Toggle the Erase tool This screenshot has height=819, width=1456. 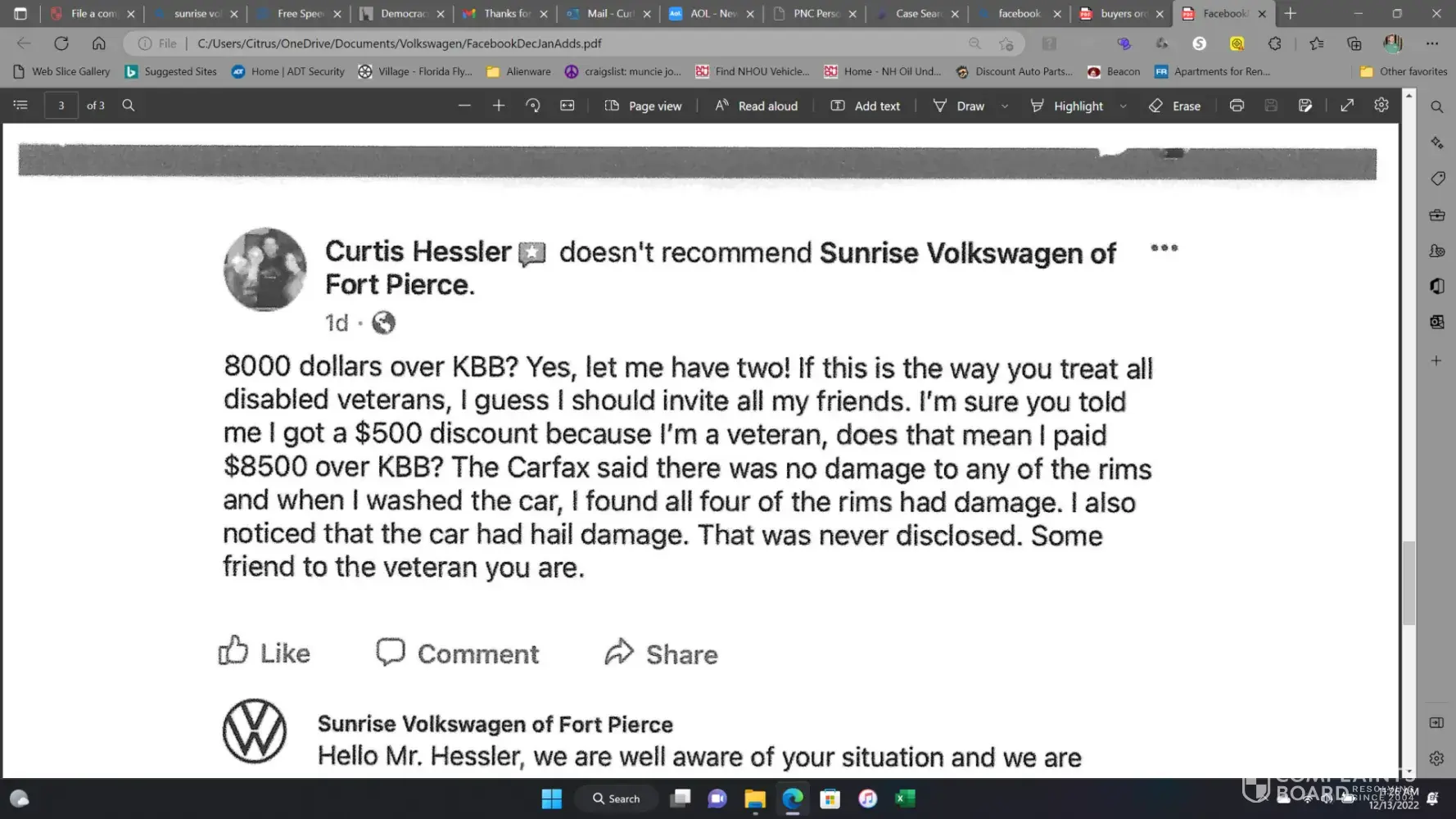coord(1175,106)
